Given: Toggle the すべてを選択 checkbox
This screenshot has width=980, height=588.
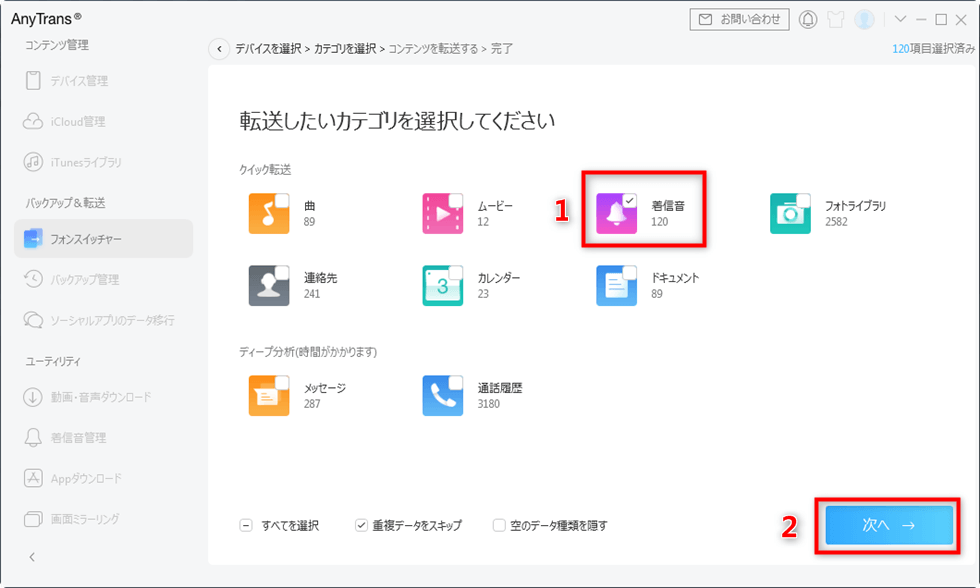Looking at the screenshot, I should [x=246, y=526].
